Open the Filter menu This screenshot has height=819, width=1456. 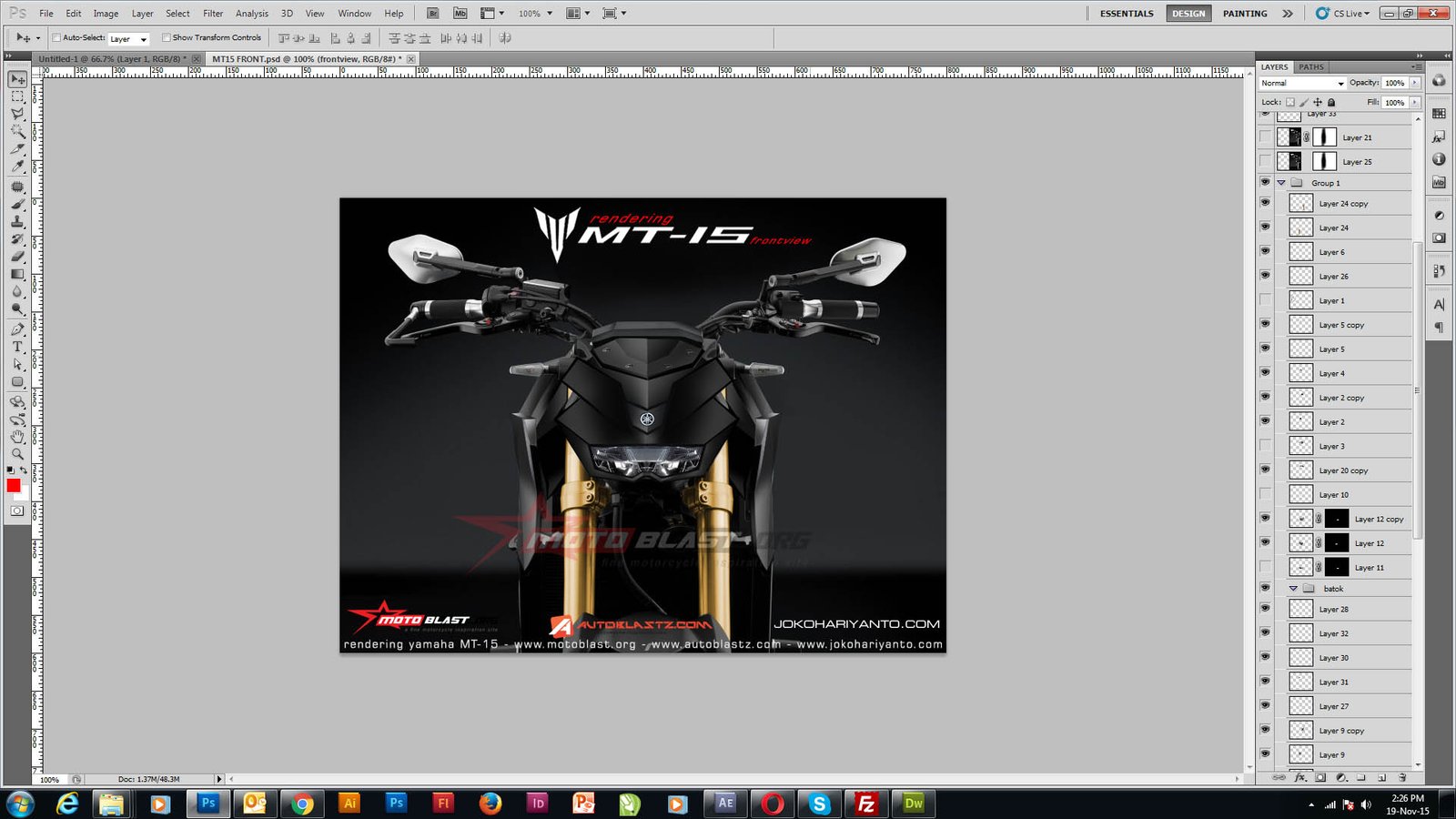click(213, 14)
